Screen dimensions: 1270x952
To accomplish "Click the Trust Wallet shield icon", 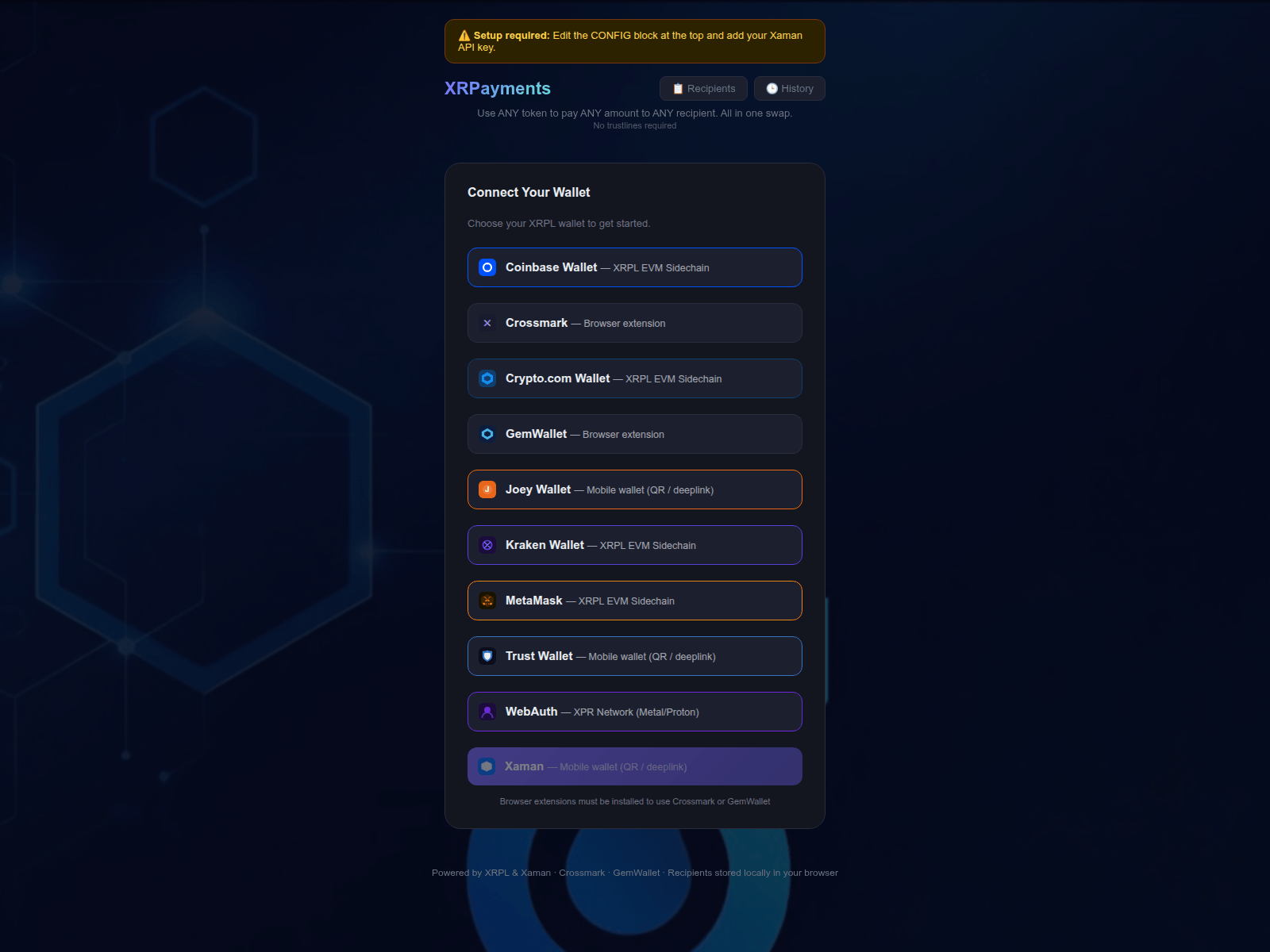I will pyautogui.click(x=487, y=656).
